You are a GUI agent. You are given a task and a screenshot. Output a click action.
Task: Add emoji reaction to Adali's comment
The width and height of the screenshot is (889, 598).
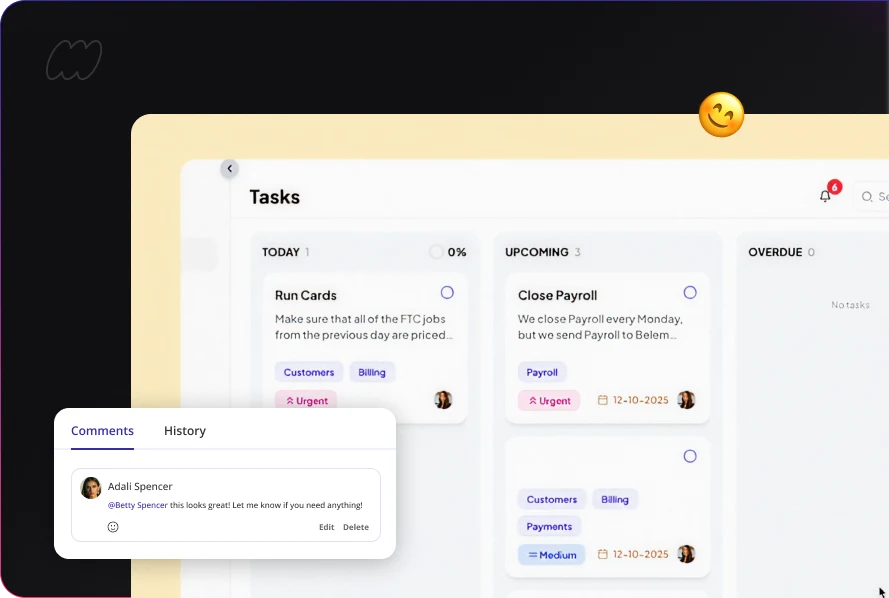[113, 527]
